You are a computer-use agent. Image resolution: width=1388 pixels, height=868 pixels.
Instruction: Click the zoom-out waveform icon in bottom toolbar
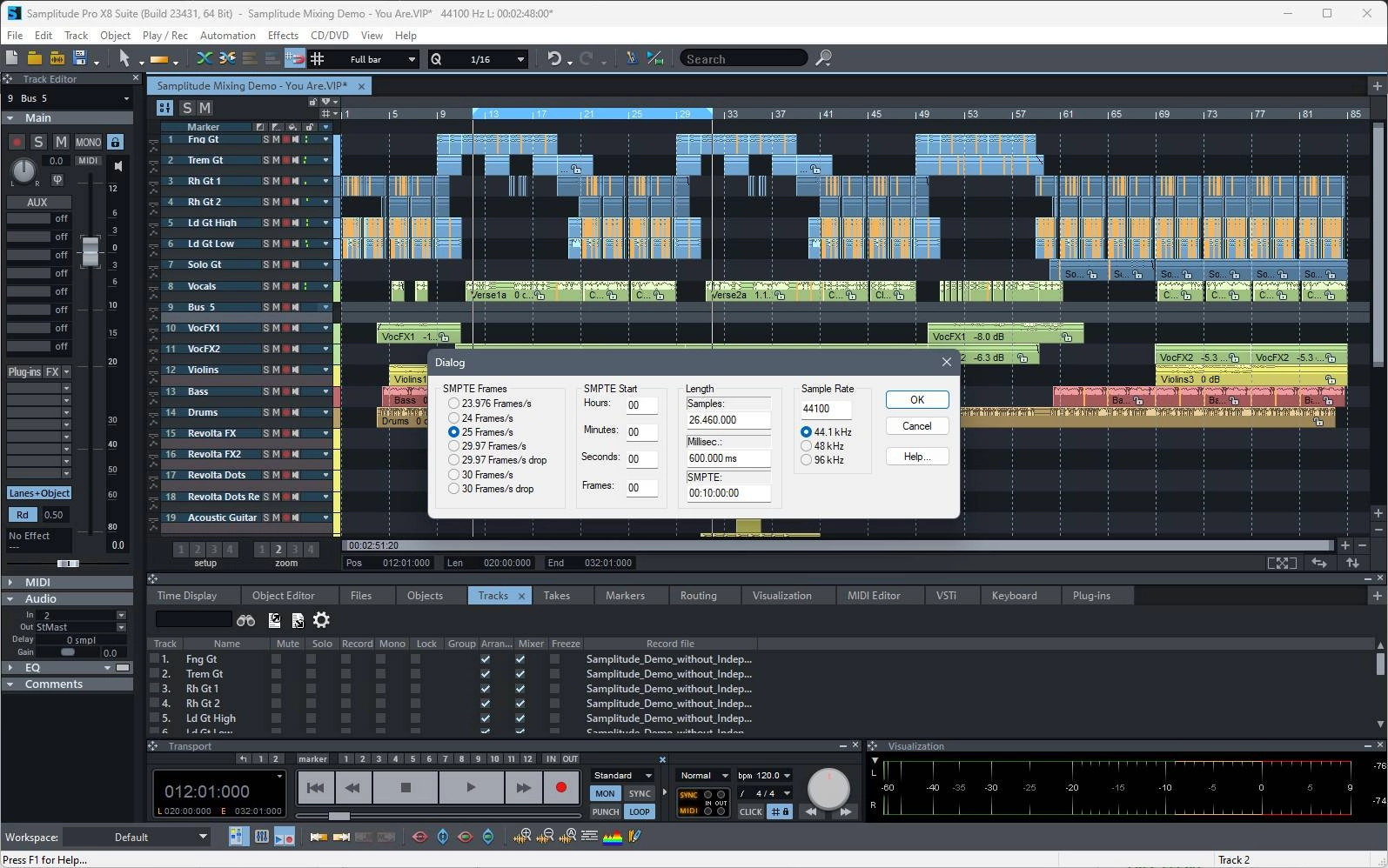coord(546,837)
